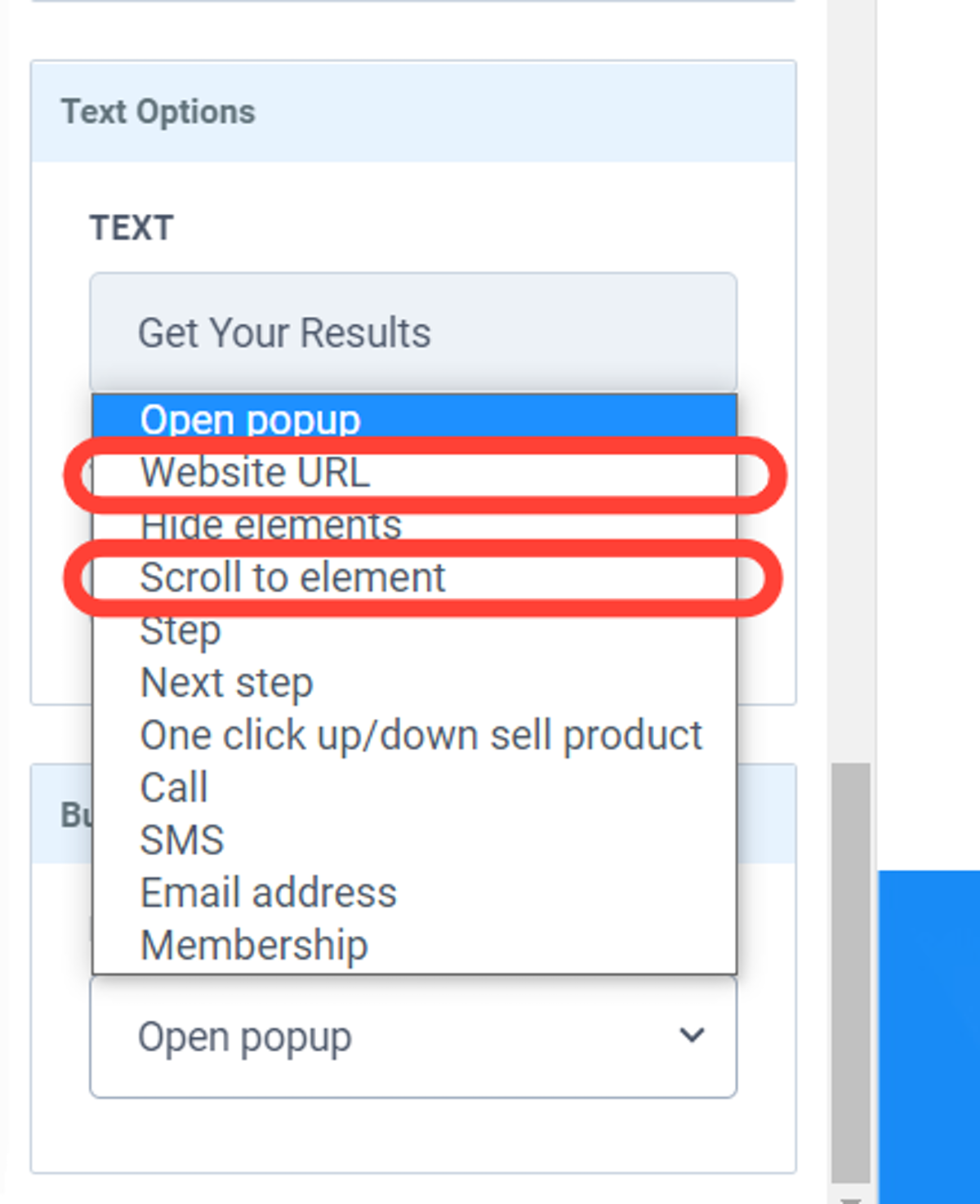Select One click up/down sell product

pos(421,735)
